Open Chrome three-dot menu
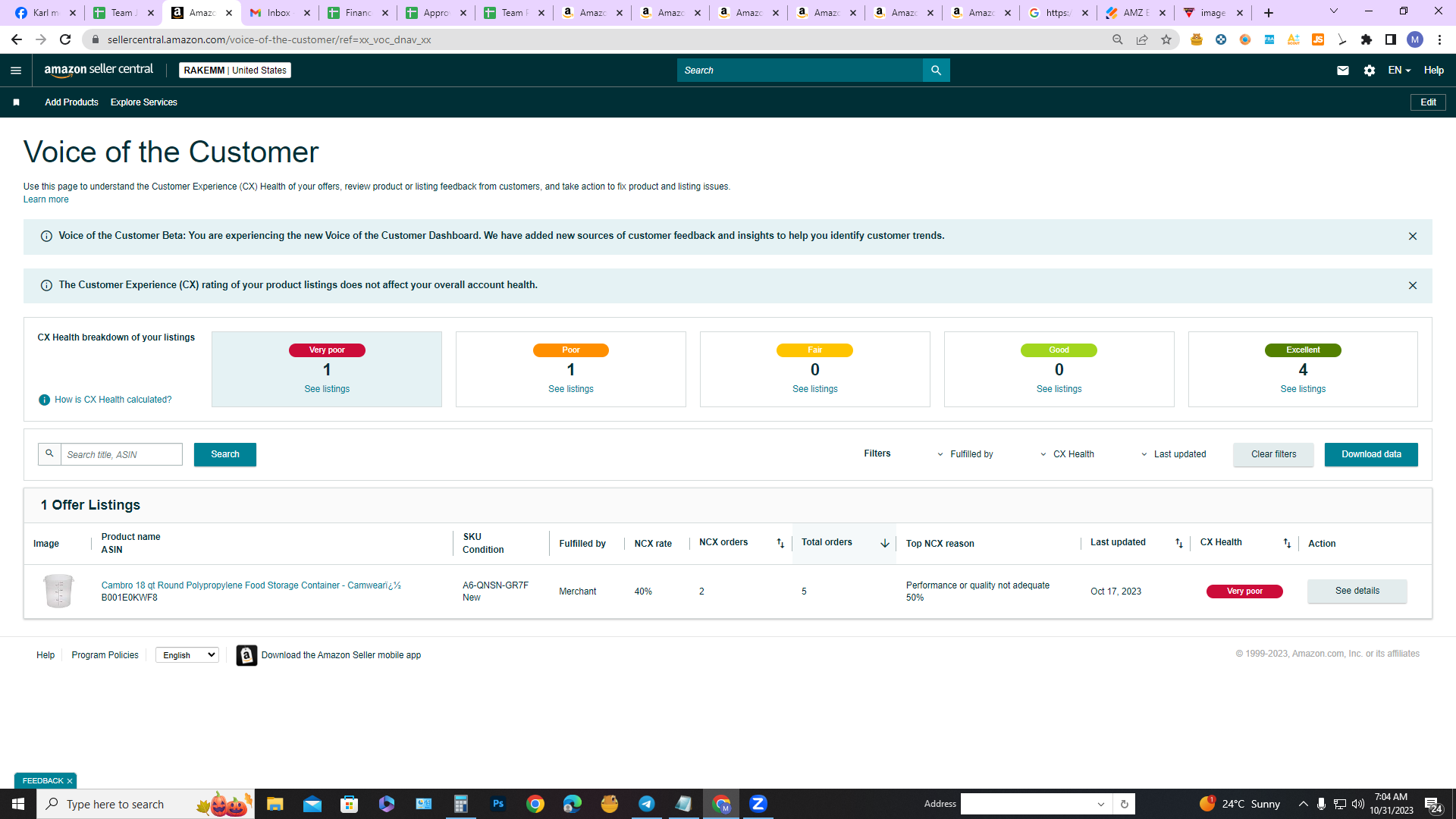1456x819 pixels. coord(1439,39)
